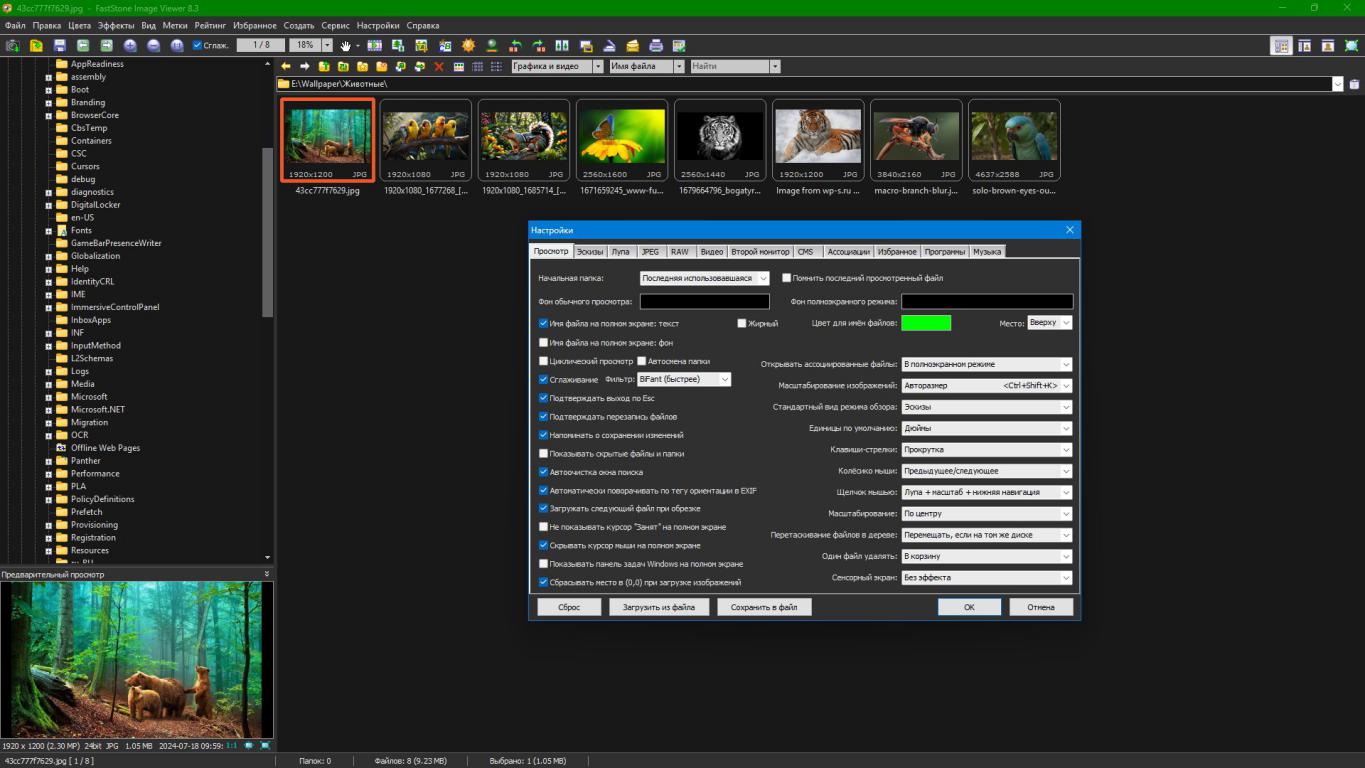Click the Сохранить в файл button
1365x768 pixels.
click(764, 607)
